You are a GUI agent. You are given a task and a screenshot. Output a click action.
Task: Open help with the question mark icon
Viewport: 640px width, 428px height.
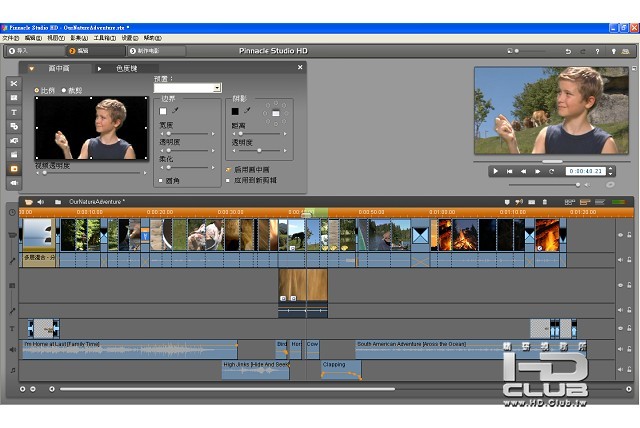pyautogui.click(x=598, y=51)
